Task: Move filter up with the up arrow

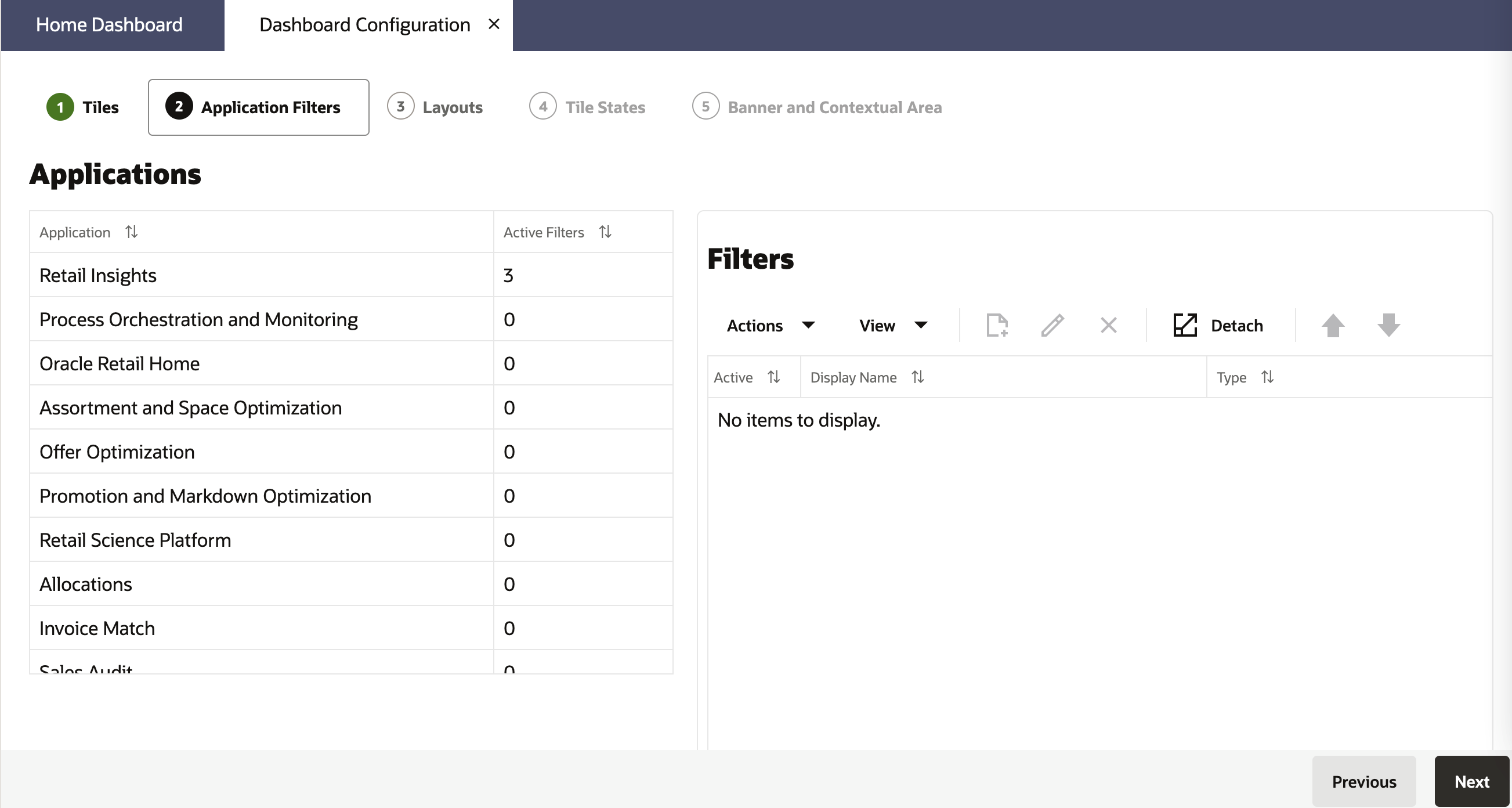Action: point(1332,324)
